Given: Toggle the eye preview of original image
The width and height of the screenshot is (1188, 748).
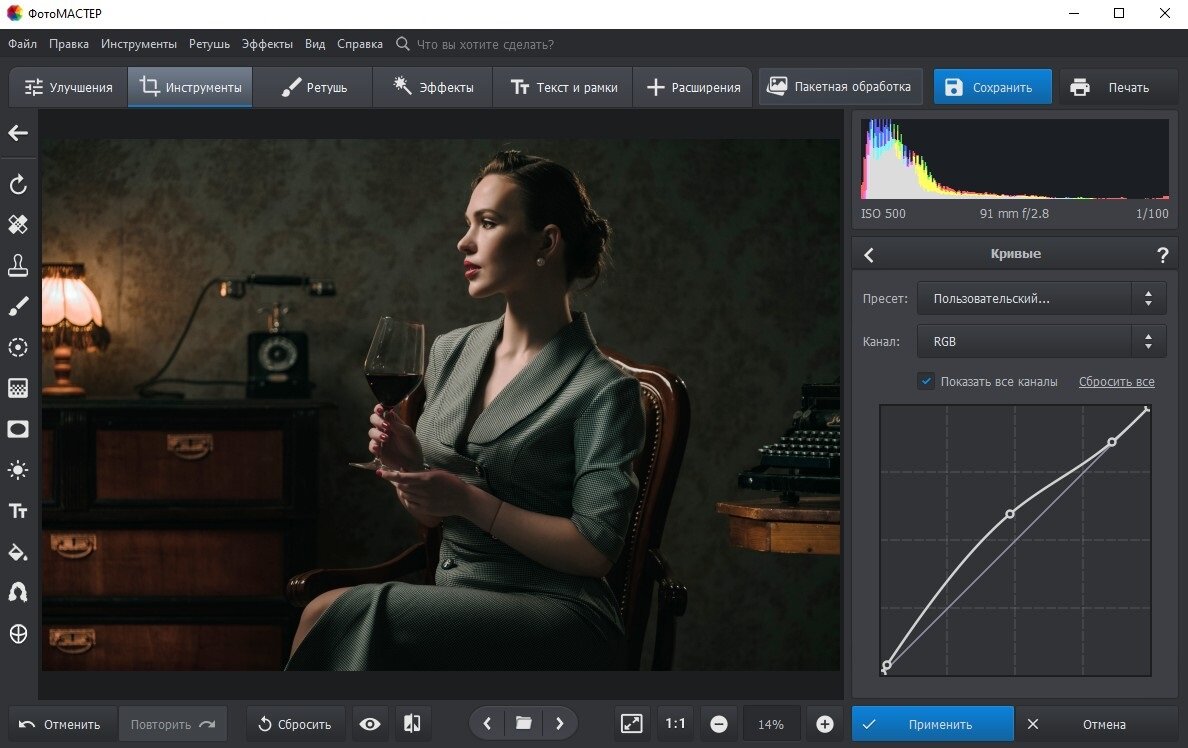Looking at the screenshot, I should coord(370,724).
